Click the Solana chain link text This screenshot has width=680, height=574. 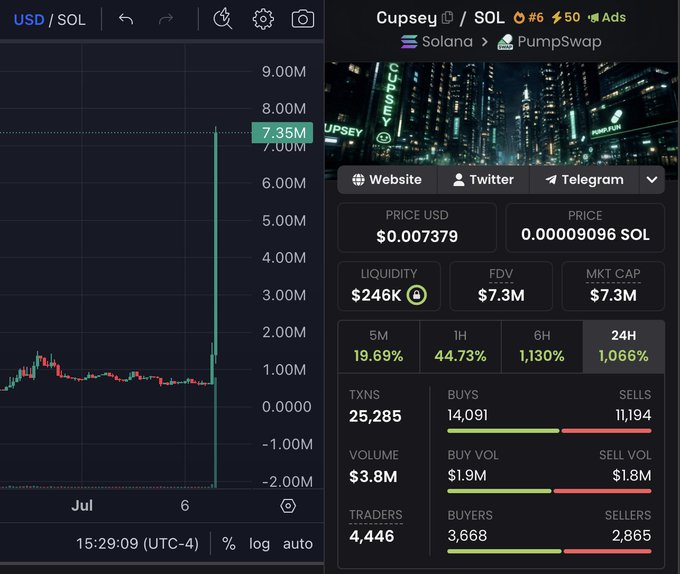tap(447, 42)
